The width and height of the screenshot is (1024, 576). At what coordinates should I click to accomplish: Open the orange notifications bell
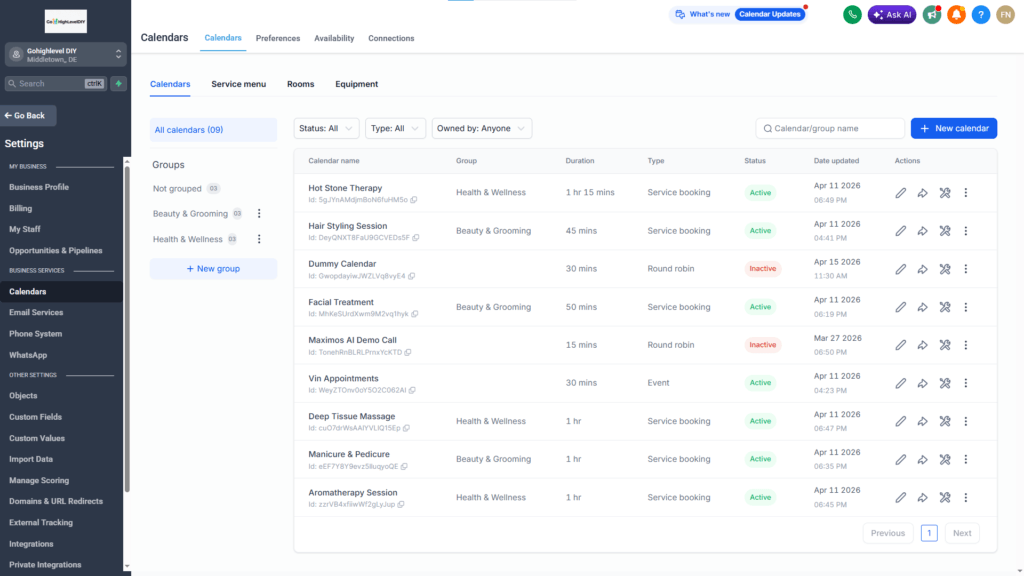pos(956,14)
